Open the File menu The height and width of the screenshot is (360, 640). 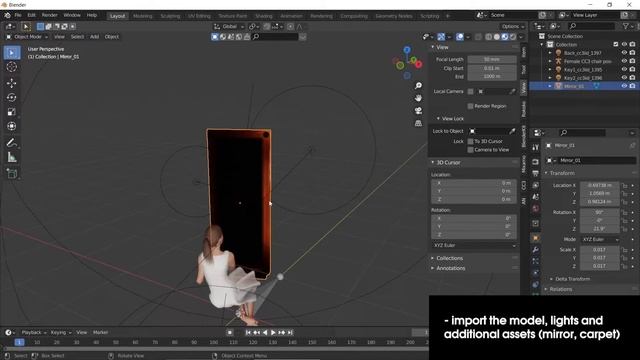pyautogui.click(x=18, y=15)
